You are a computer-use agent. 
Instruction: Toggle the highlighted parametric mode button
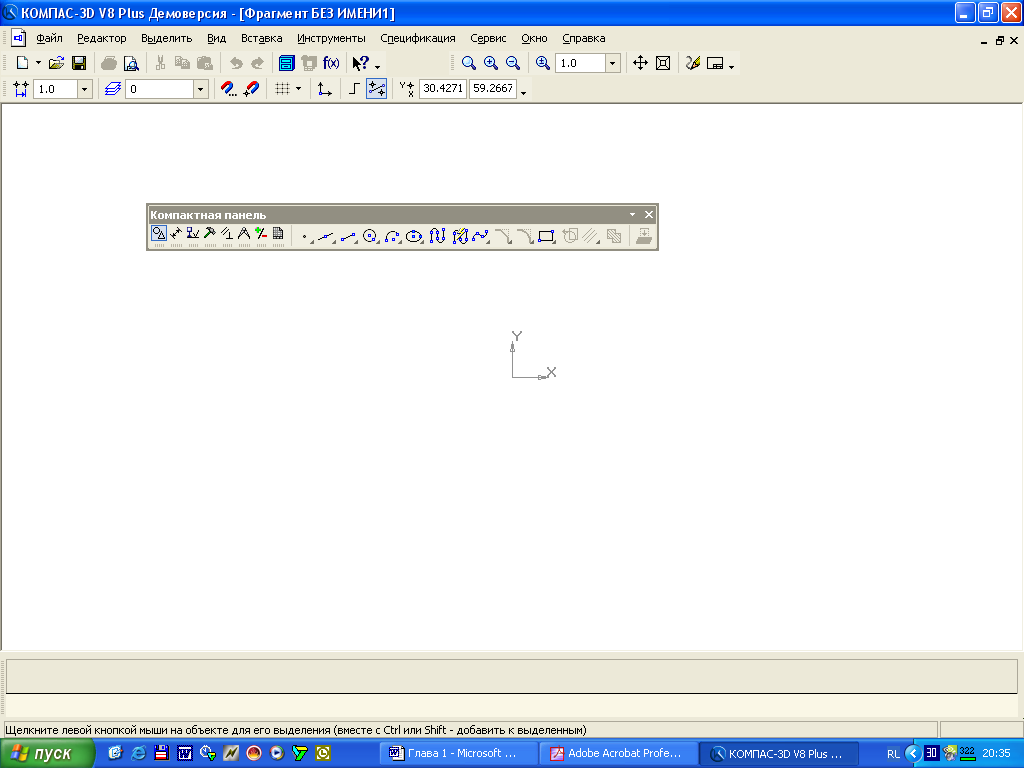(x=376, y=89)
